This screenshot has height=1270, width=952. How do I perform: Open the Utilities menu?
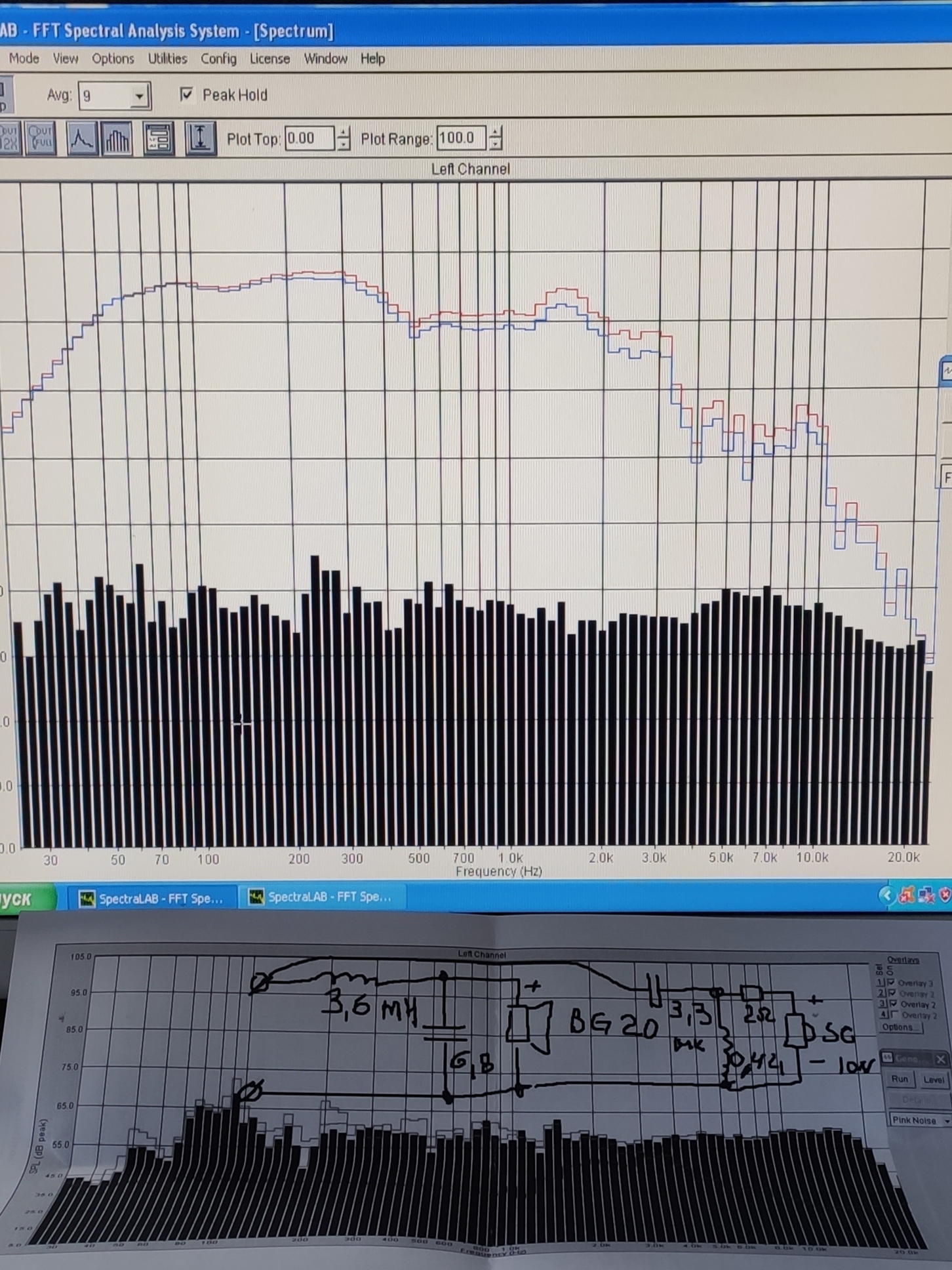[167, 59]
